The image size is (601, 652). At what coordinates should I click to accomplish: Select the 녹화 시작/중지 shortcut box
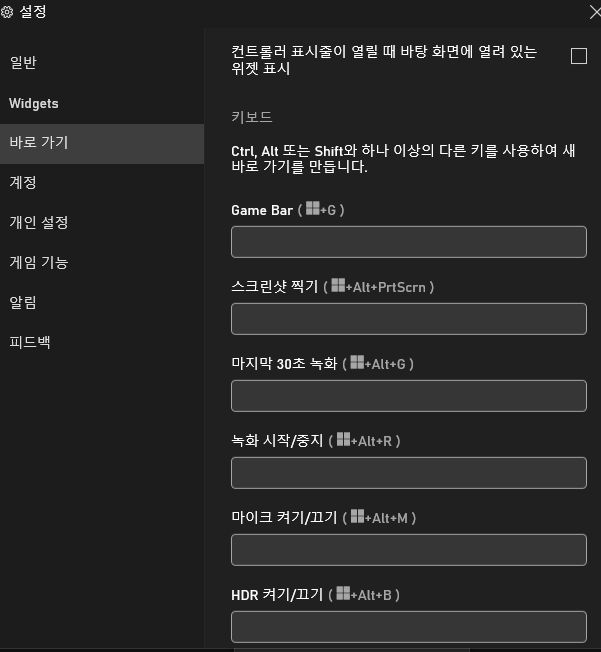tap(408, 473)
